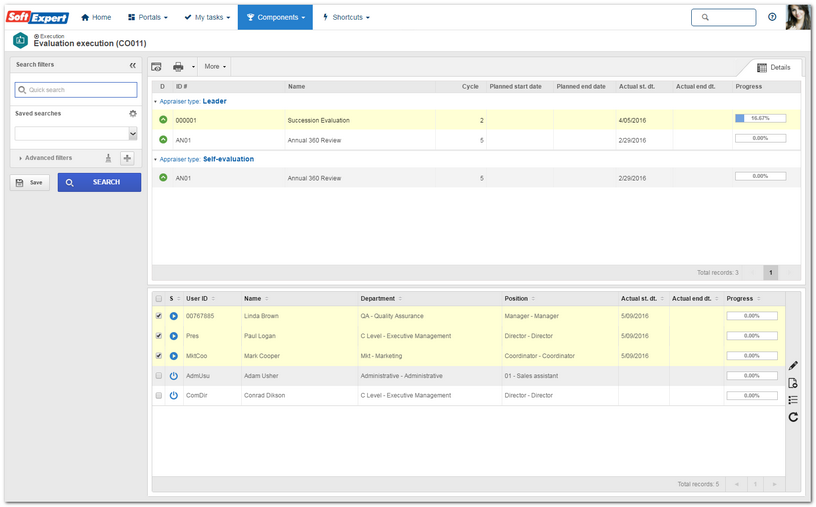816x507 pixels.
Task: Click the Leader Annual 360 Review progress bar
Action: click(x=760, y=138)
